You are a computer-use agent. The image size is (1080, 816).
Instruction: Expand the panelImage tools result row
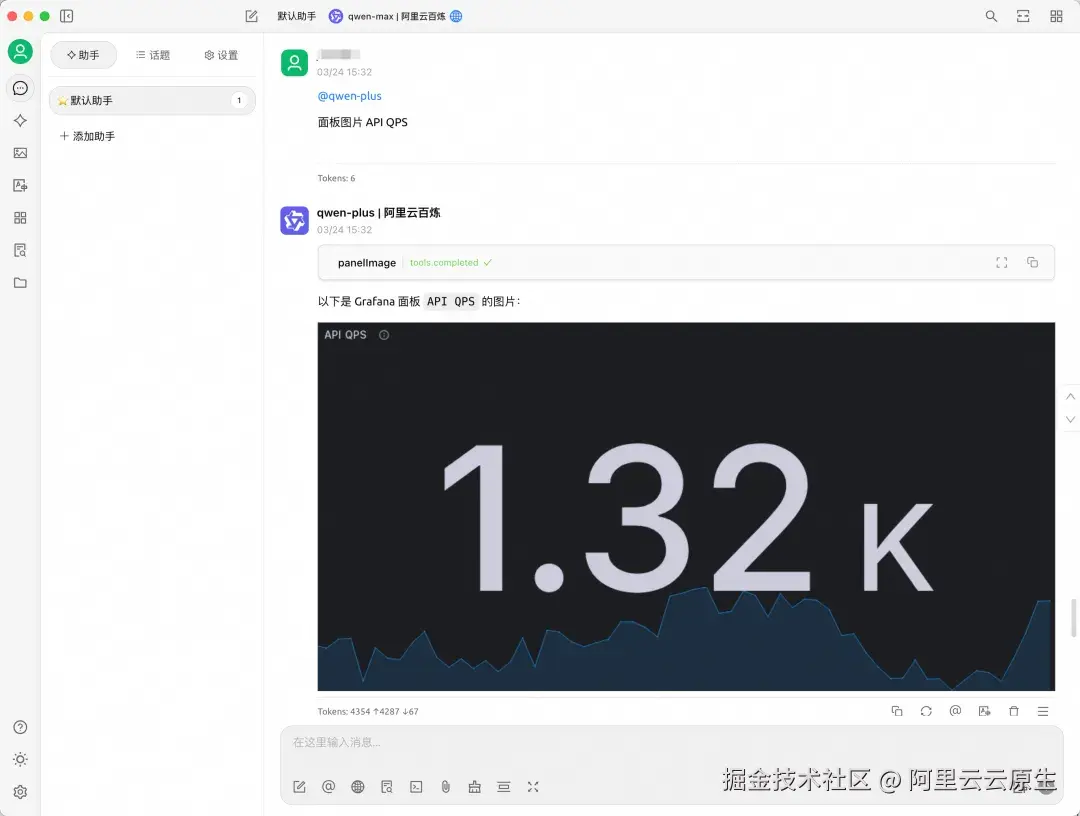[1001, 262]
